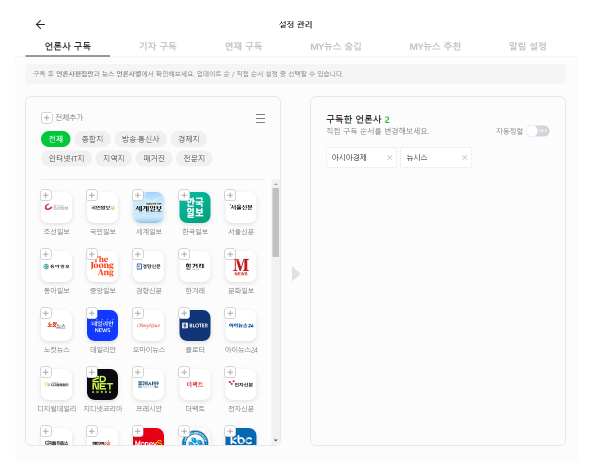The width and height of the screenshot is (593, 475).
Task: Go back with the left arrow
Action: pyautogui.click(x=40, y=25)
